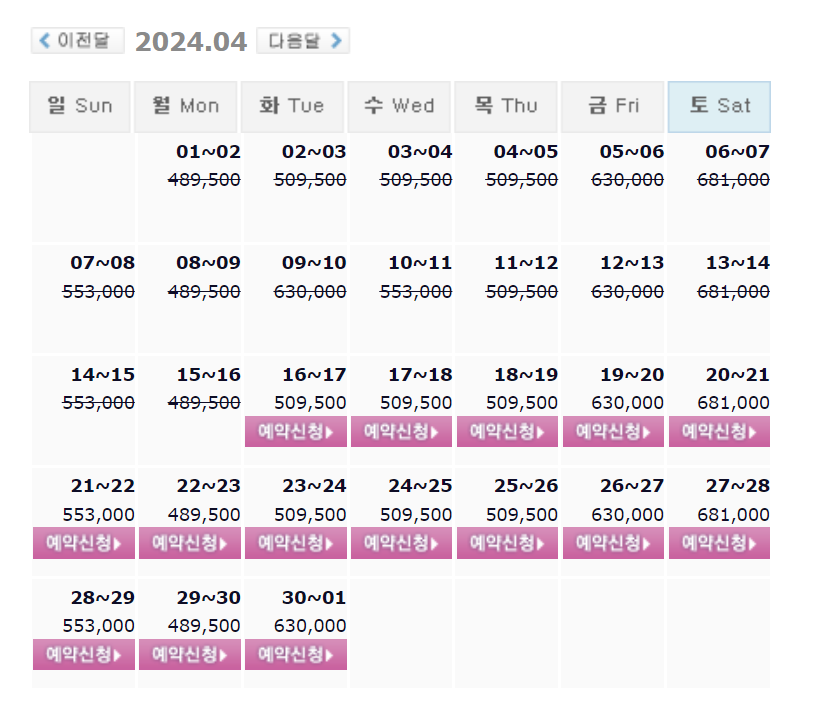Click date label 07~08
The width and height of the screenshot is (814, 706).
click(103, 263)
